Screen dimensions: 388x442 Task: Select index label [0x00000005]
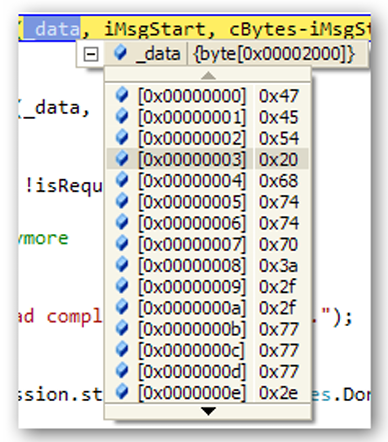[x=192, y=202]
